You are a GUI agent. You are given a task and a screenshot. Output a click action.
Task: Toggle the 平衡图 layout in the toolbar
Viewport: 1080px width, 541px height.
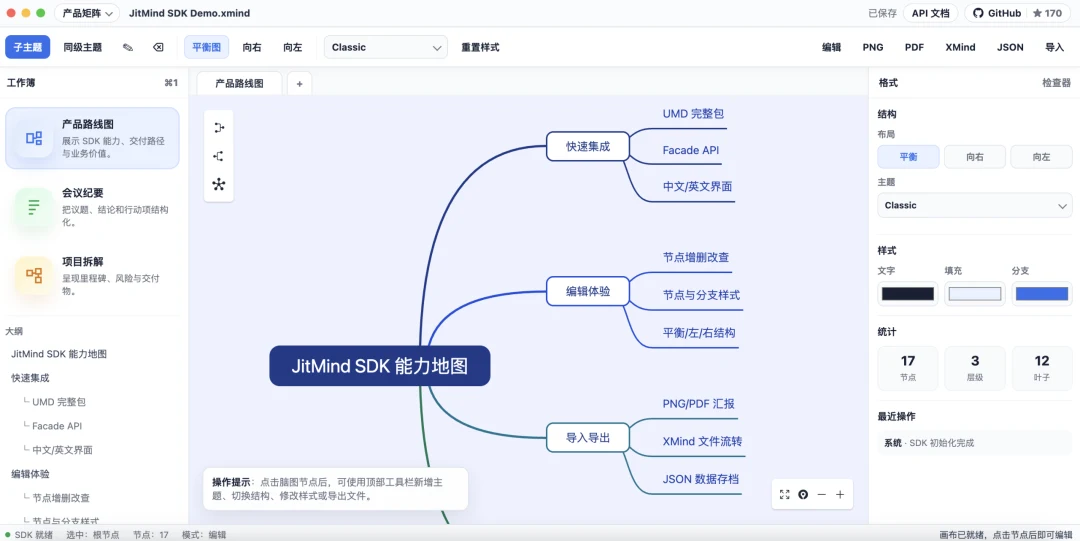point(207,48)
